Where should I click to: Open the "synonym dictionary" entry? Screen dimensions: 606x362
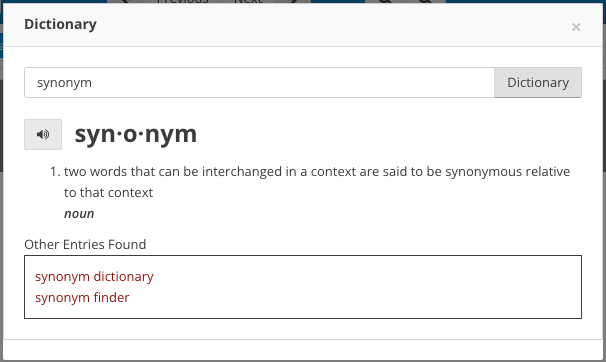pyautogui.click(x=94, y=277)
